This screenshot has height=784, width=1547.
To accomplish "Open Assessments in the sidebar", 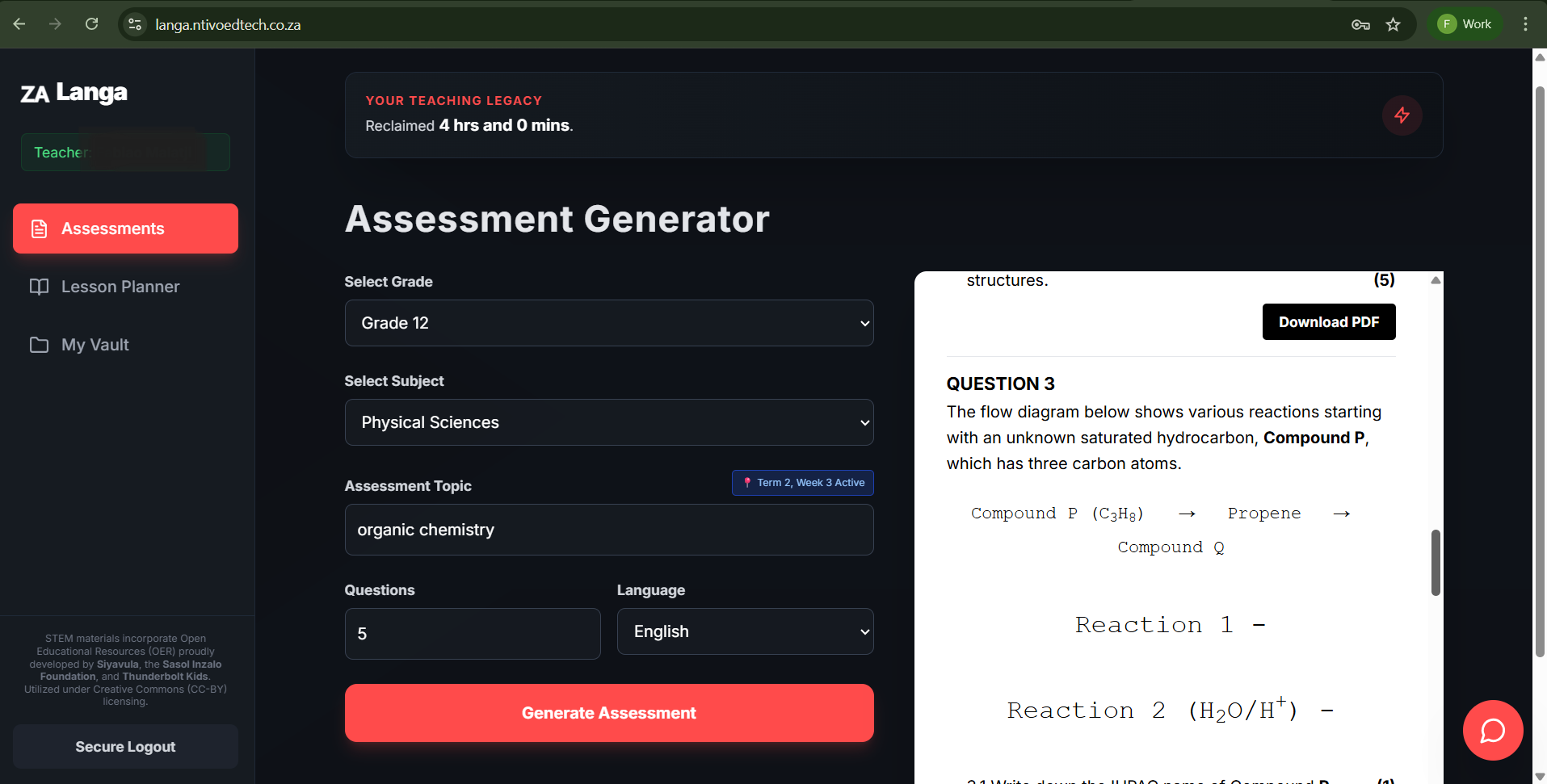I will click(125, 228).
